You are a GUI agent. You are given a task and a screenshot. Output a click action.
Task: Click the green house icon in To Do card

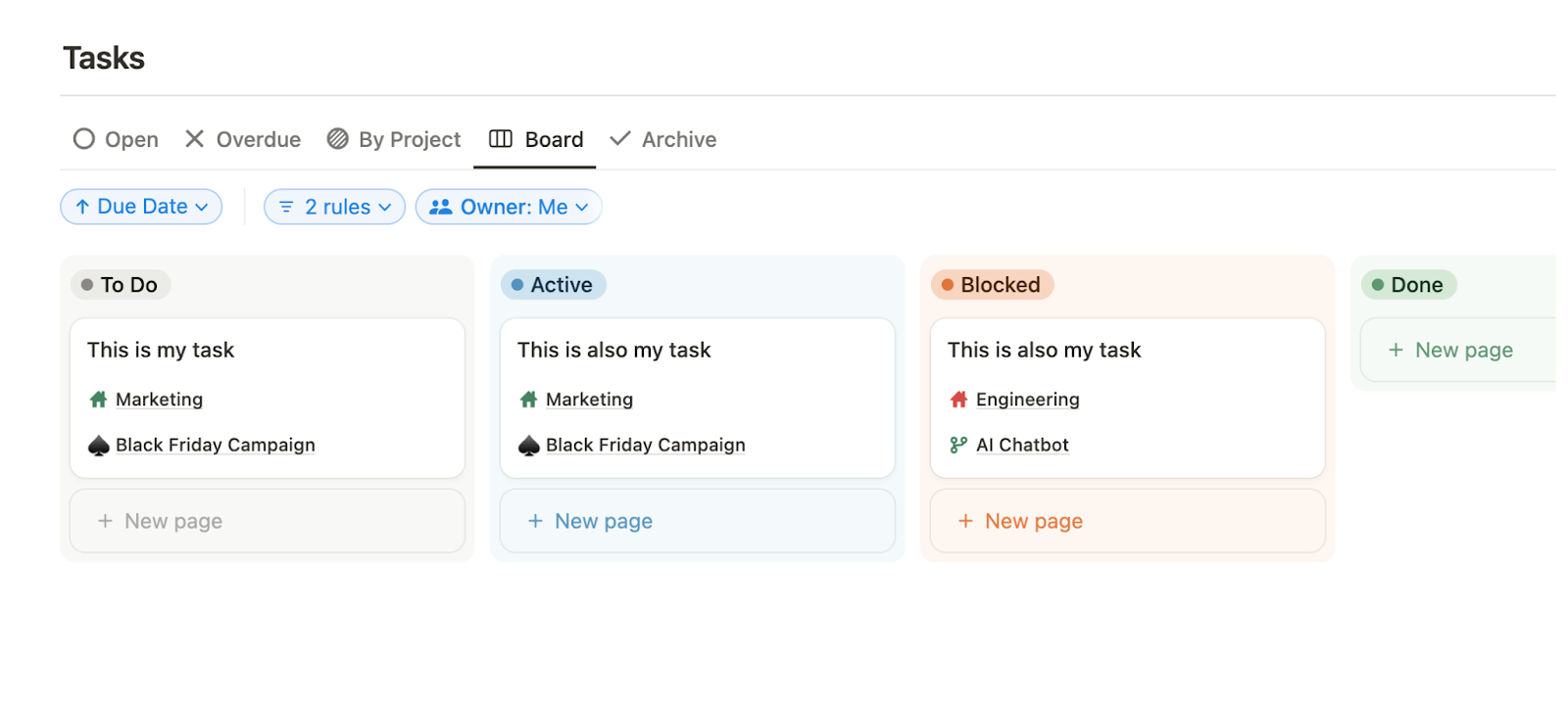pos(98,400)
